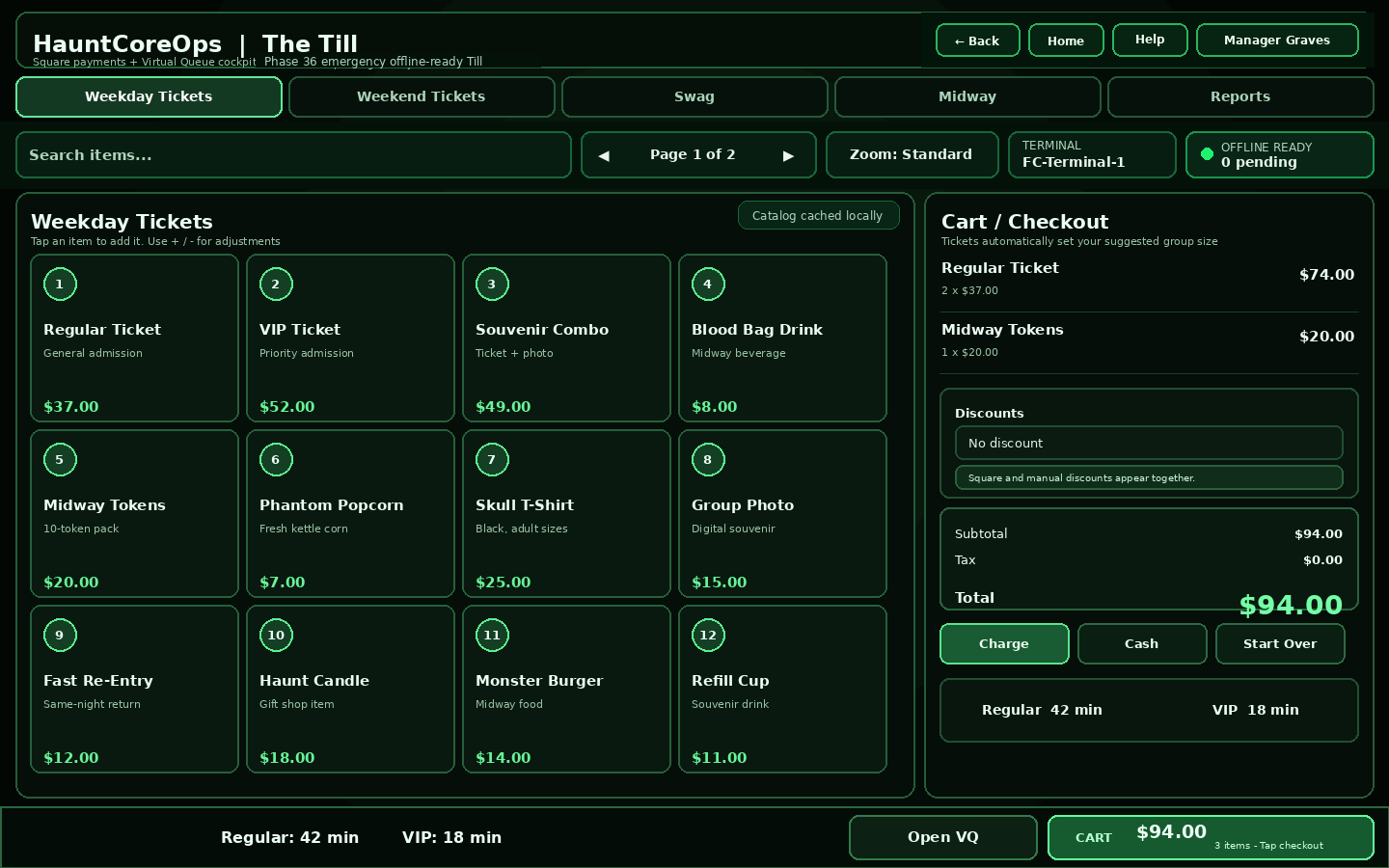
Task: Select the Midway Tokens line in cart
Action: 1149,342
